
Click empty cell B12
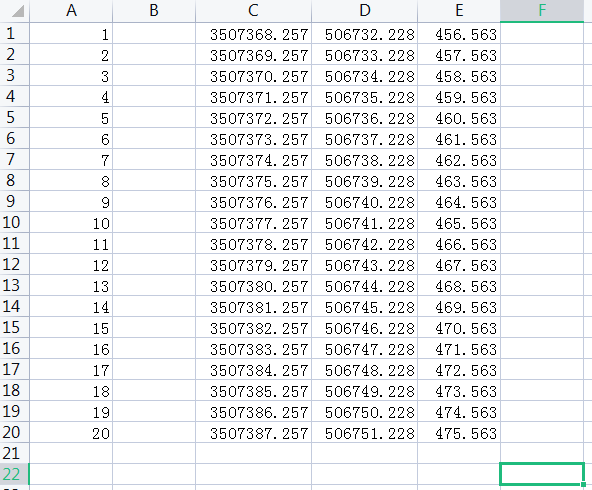tap(154, 264)
